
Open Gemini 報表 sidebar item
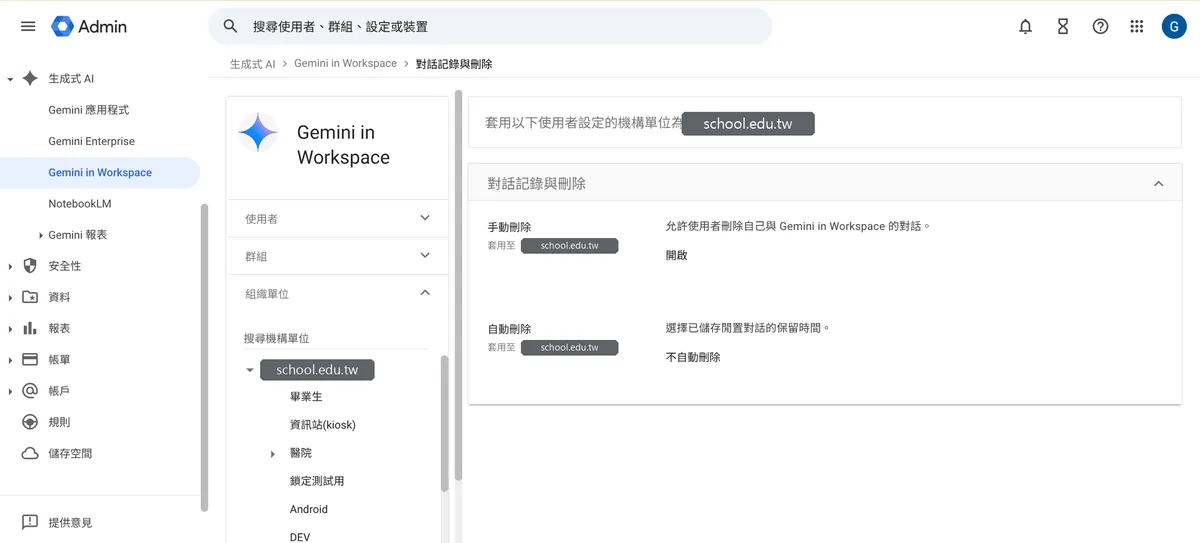click(78, 235)
